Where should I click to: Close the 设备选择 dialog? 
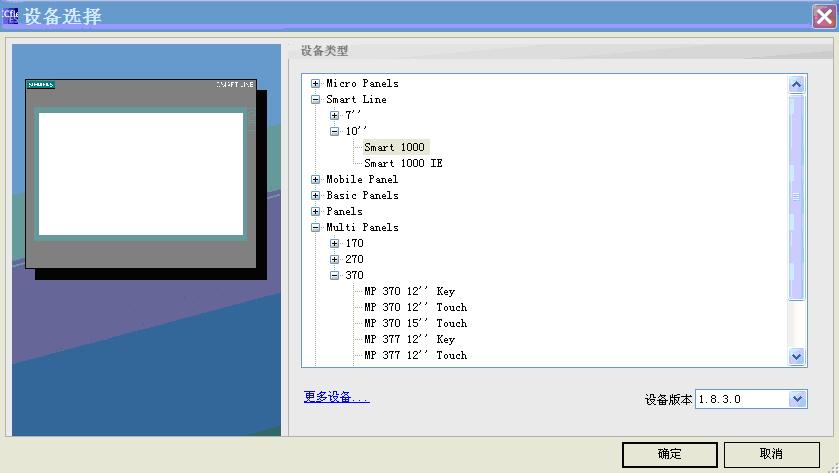[x=824, y=17]
